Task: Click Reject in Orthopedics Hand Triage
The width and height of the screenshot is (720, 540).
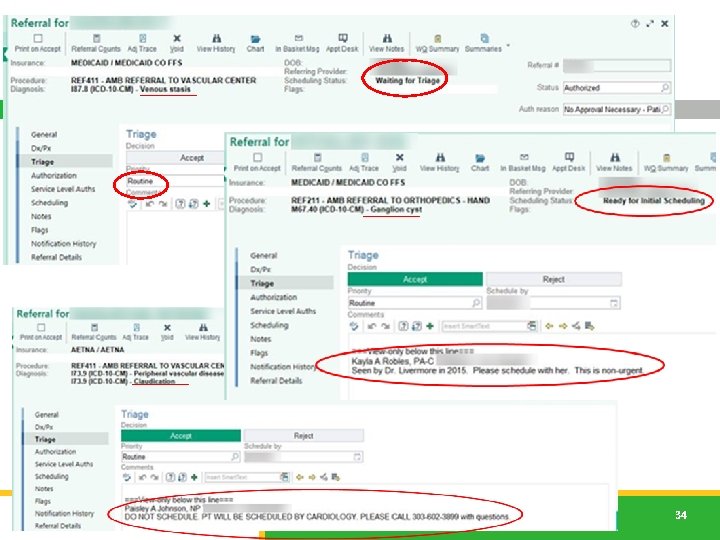Action: tap(553, 279)
